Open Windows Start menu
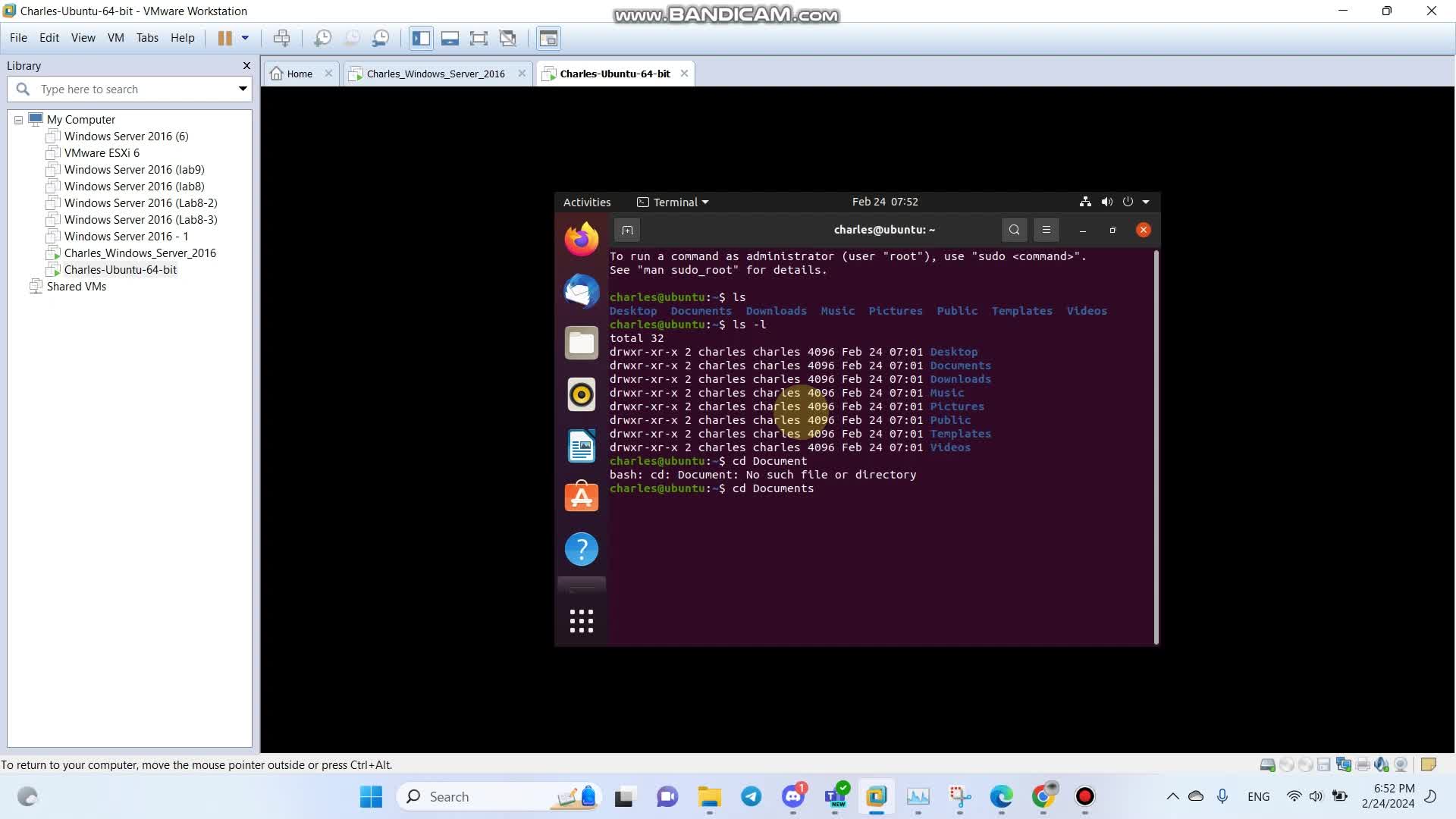1456x819 pixels. click(371, 797)
